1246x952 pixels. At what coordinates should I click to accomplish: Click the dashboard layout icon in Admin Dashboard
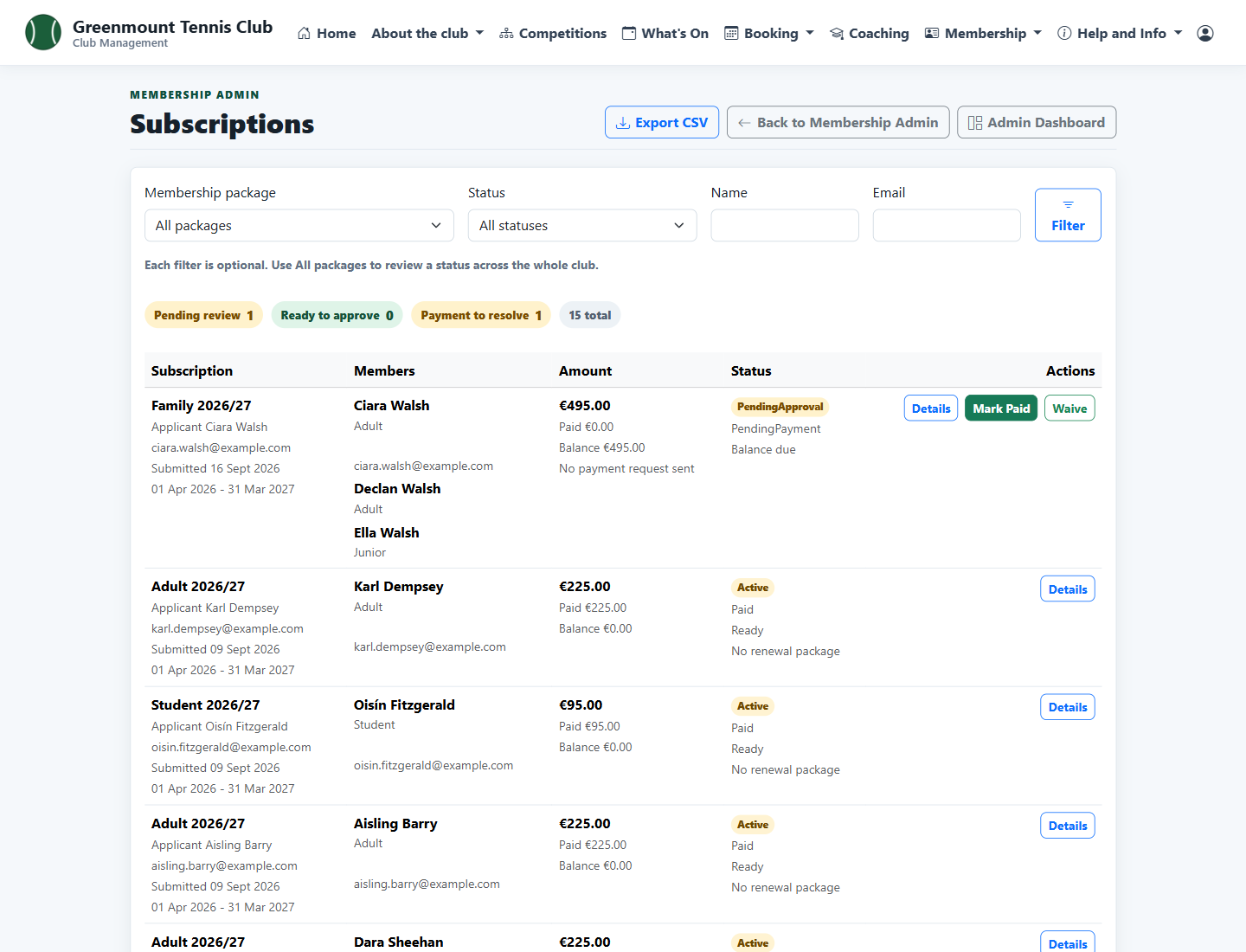pyautogui.click(x=975, y=123)
